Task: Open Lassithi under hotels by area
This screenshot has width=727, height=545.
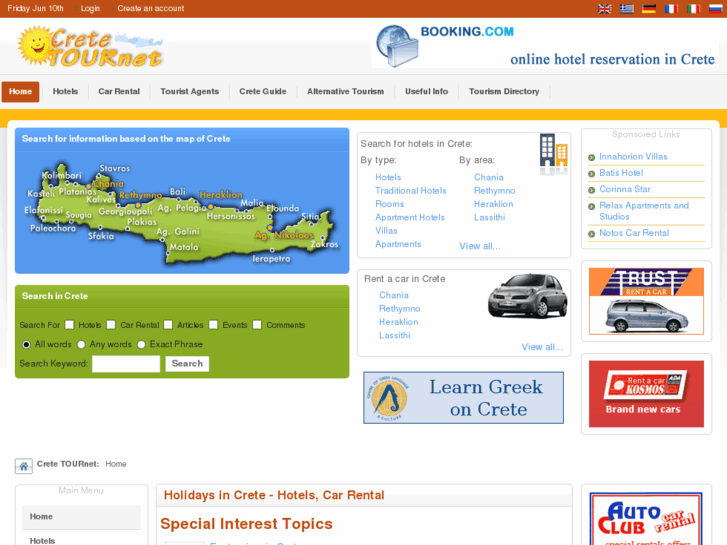Action: (489, 218)
